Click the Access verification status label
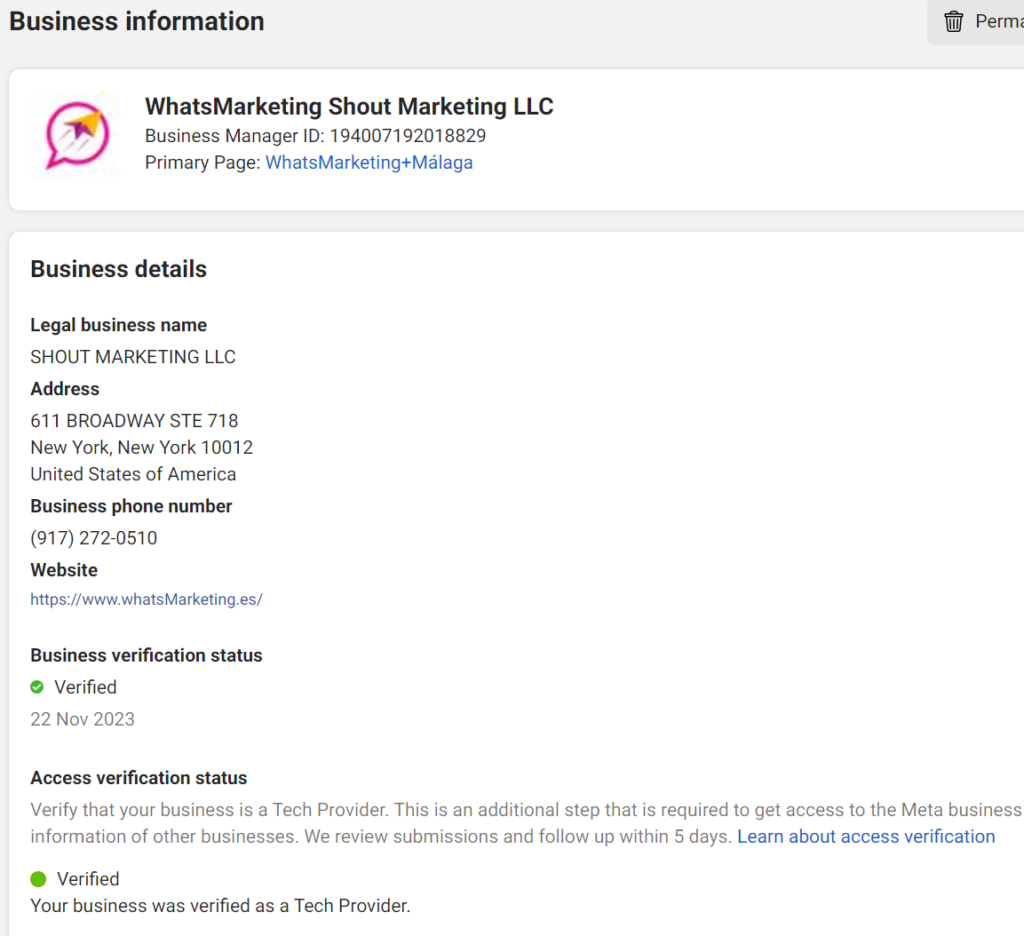The width and height of the screenshot is (1024, 936). click(139, 778)
